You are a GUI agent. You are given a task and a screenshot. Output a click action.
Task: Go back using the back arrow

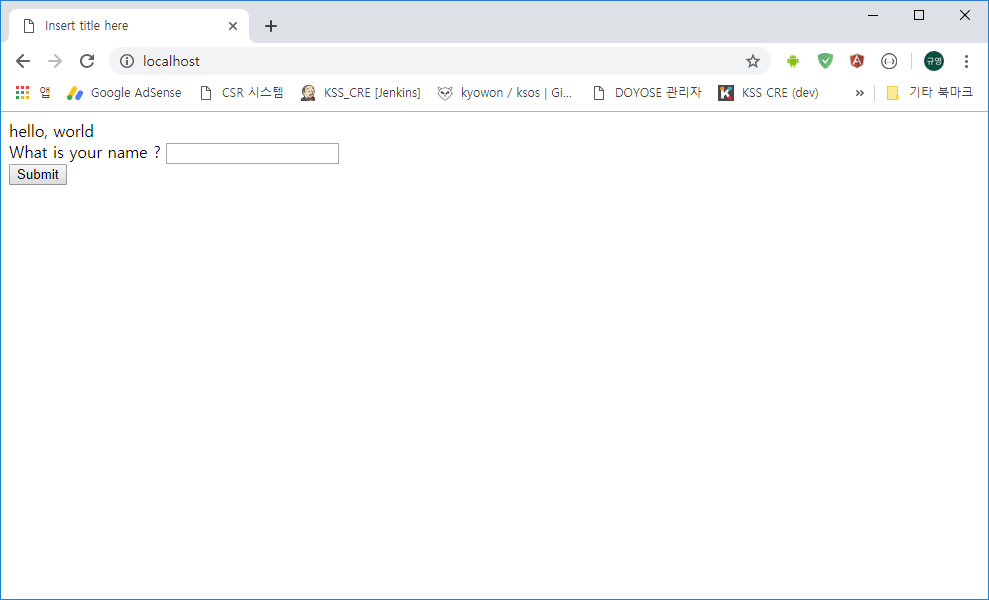(x=23, y=61)
